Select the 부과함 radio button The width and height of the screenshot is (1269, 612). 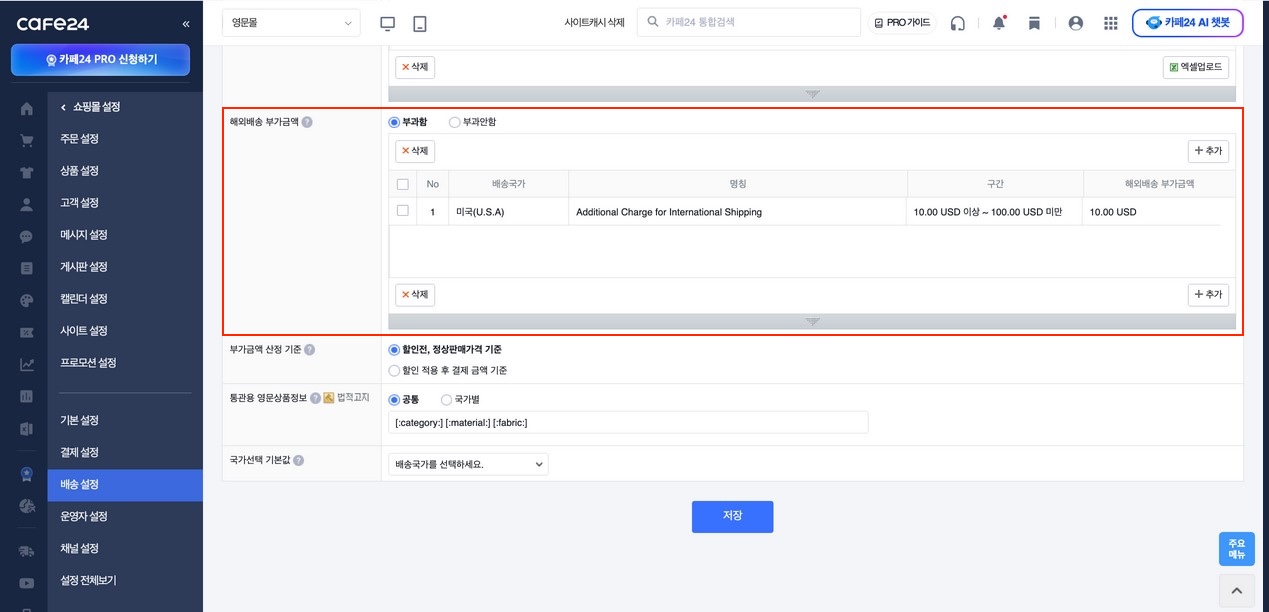[394, 122]
